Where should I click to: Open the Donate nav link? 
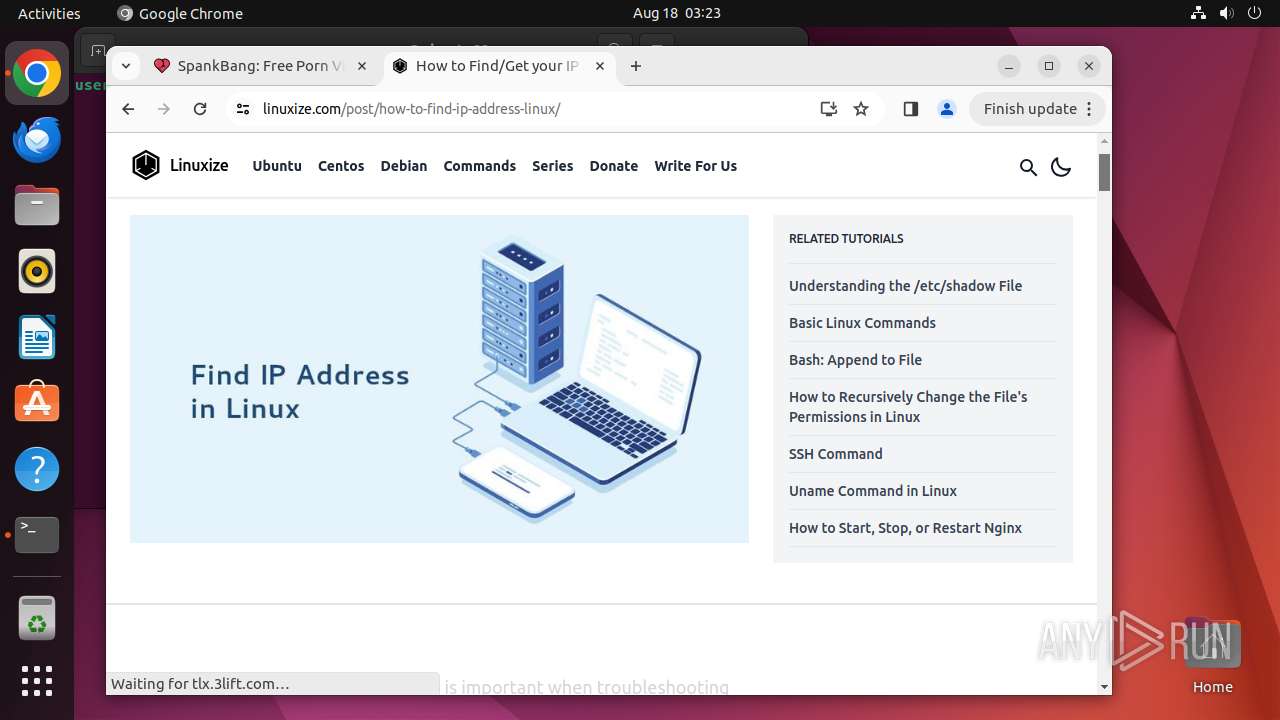click(x=614, y=166)
